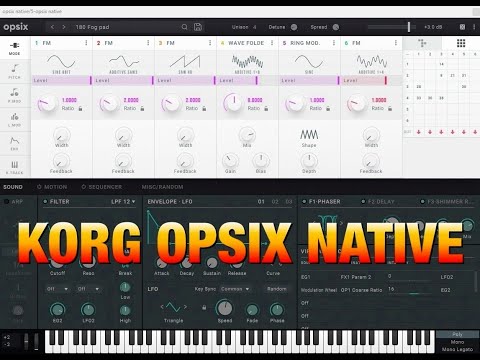
Task: Toggle operator 6 ratio lock
Action: click(x=390, y=109)
